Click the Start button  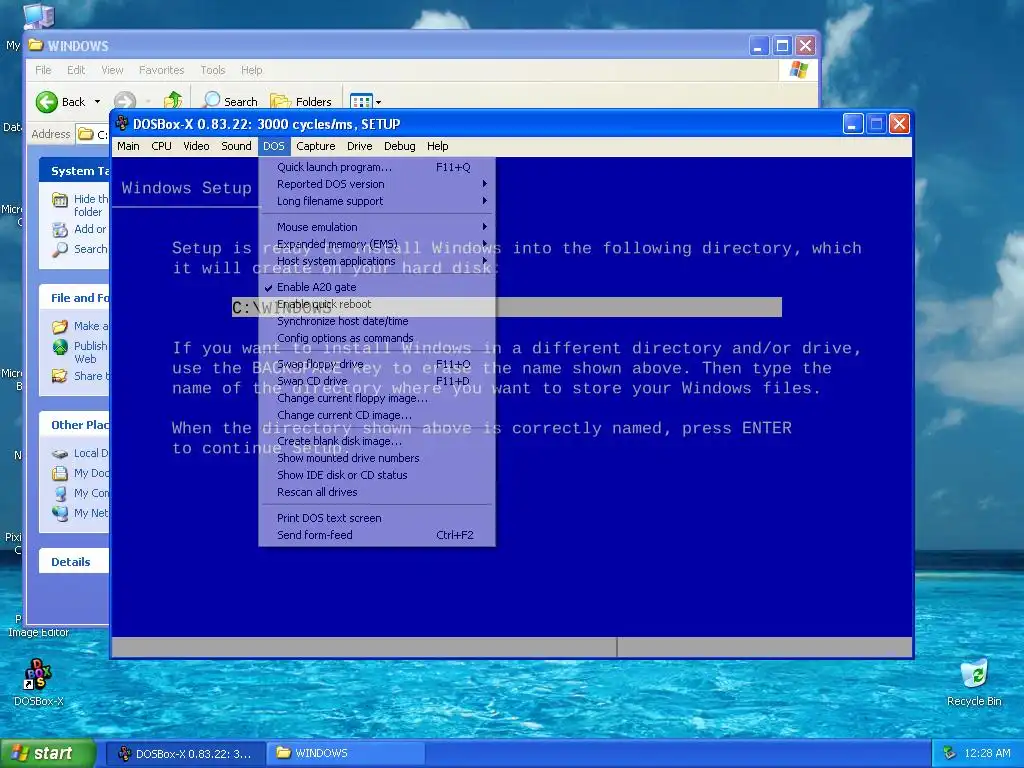tap(48, 753)
